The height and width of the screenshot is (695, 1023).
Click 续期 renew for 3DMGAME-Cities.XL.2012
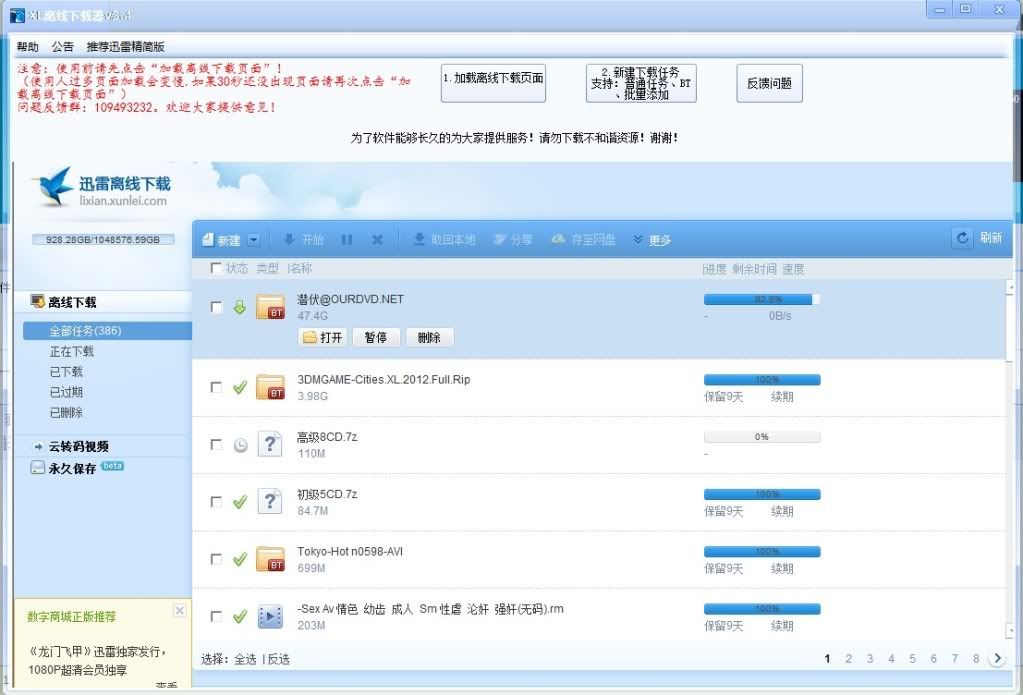click(782, 397)
